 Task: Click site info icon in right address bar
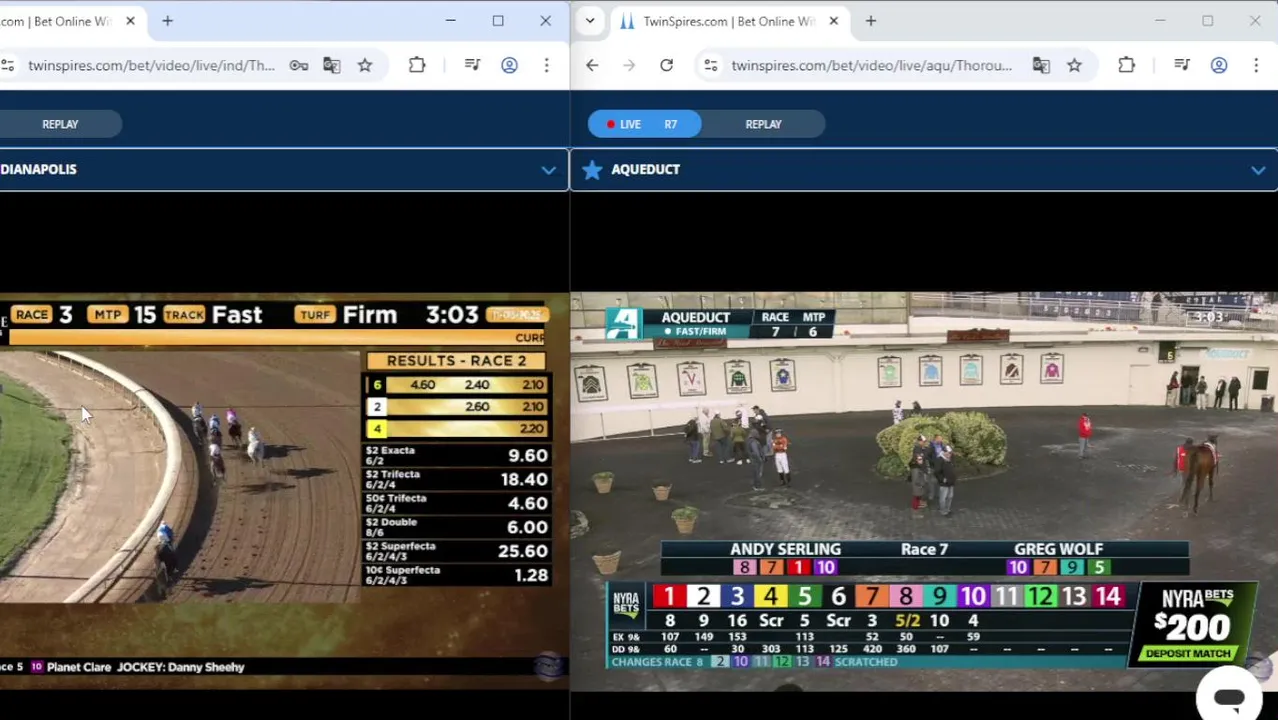click(x=710, y=66)
